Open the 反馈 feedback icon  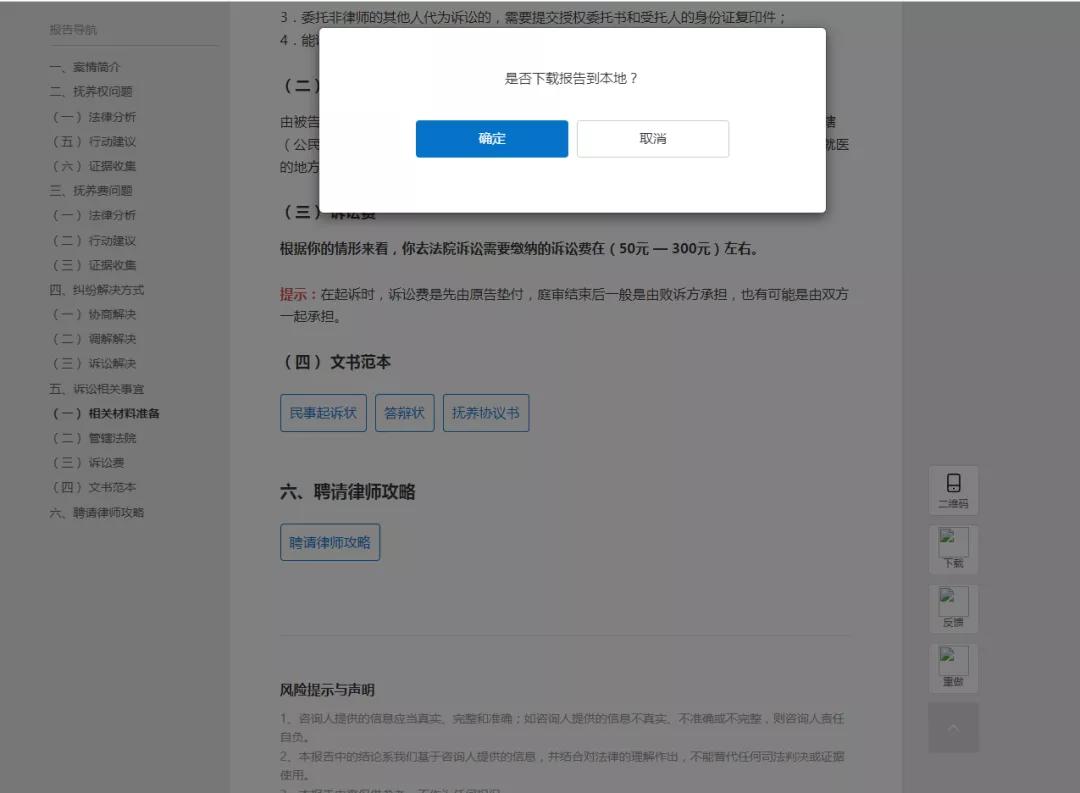(x=953, y=608)
